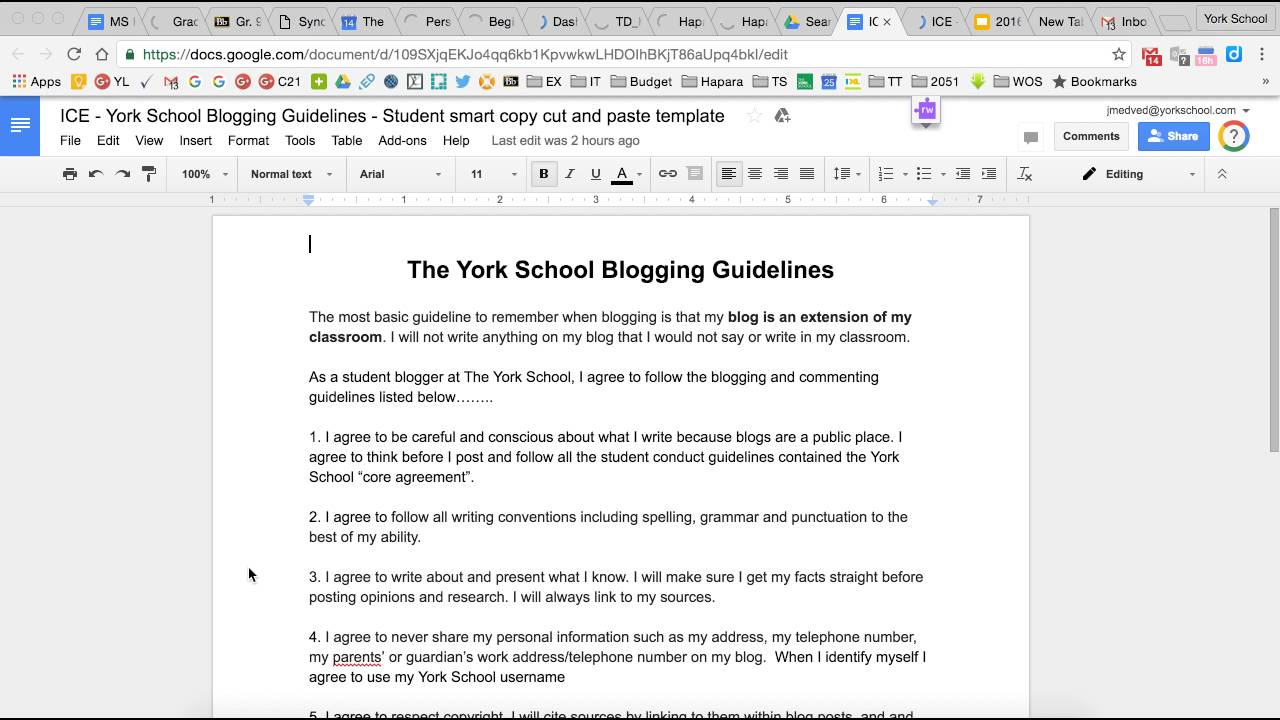Open the zoom 100% dropdown

tap(205, 174)
